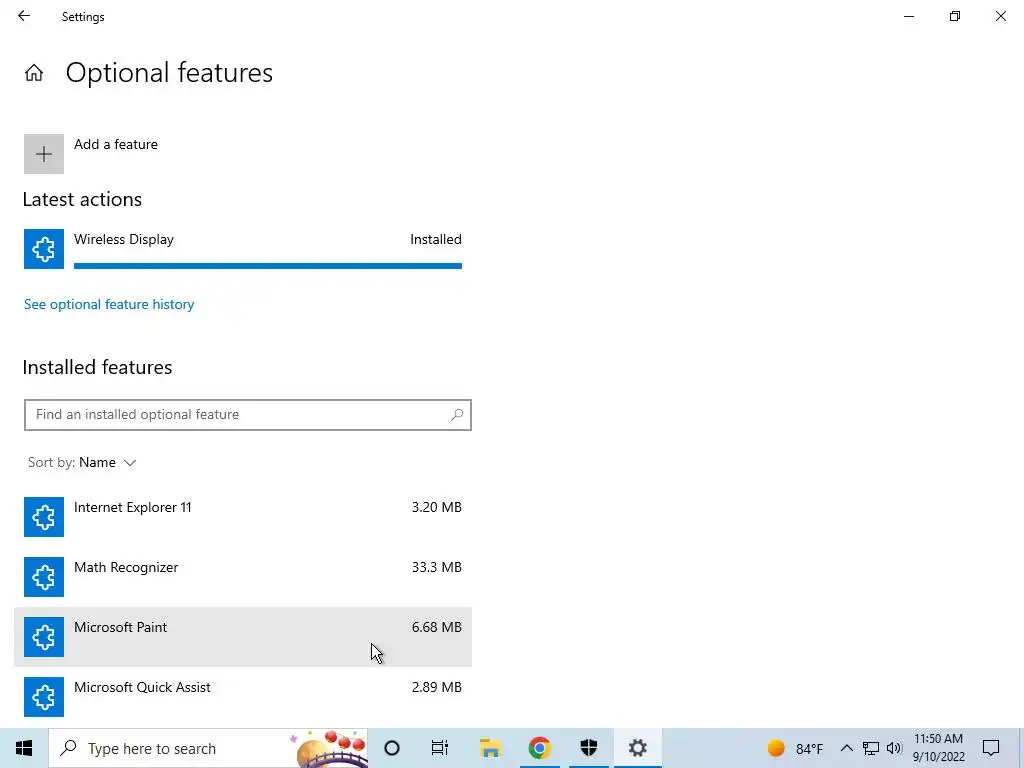Select the Microsoft Quick Assist entry

coord(243,697)
